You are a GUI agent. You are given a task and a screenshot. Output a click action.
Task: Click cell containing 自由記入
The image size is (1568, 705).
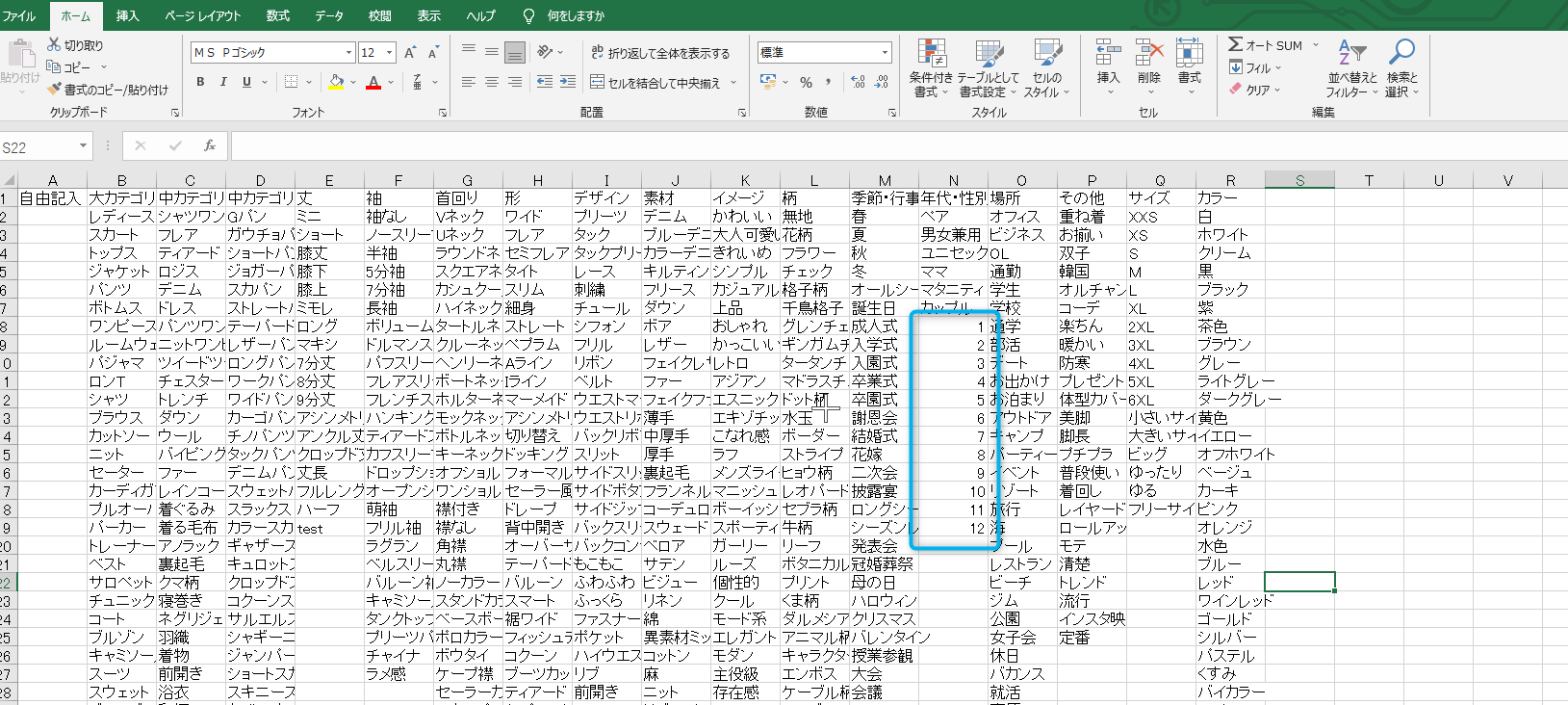tap(52, 198)
